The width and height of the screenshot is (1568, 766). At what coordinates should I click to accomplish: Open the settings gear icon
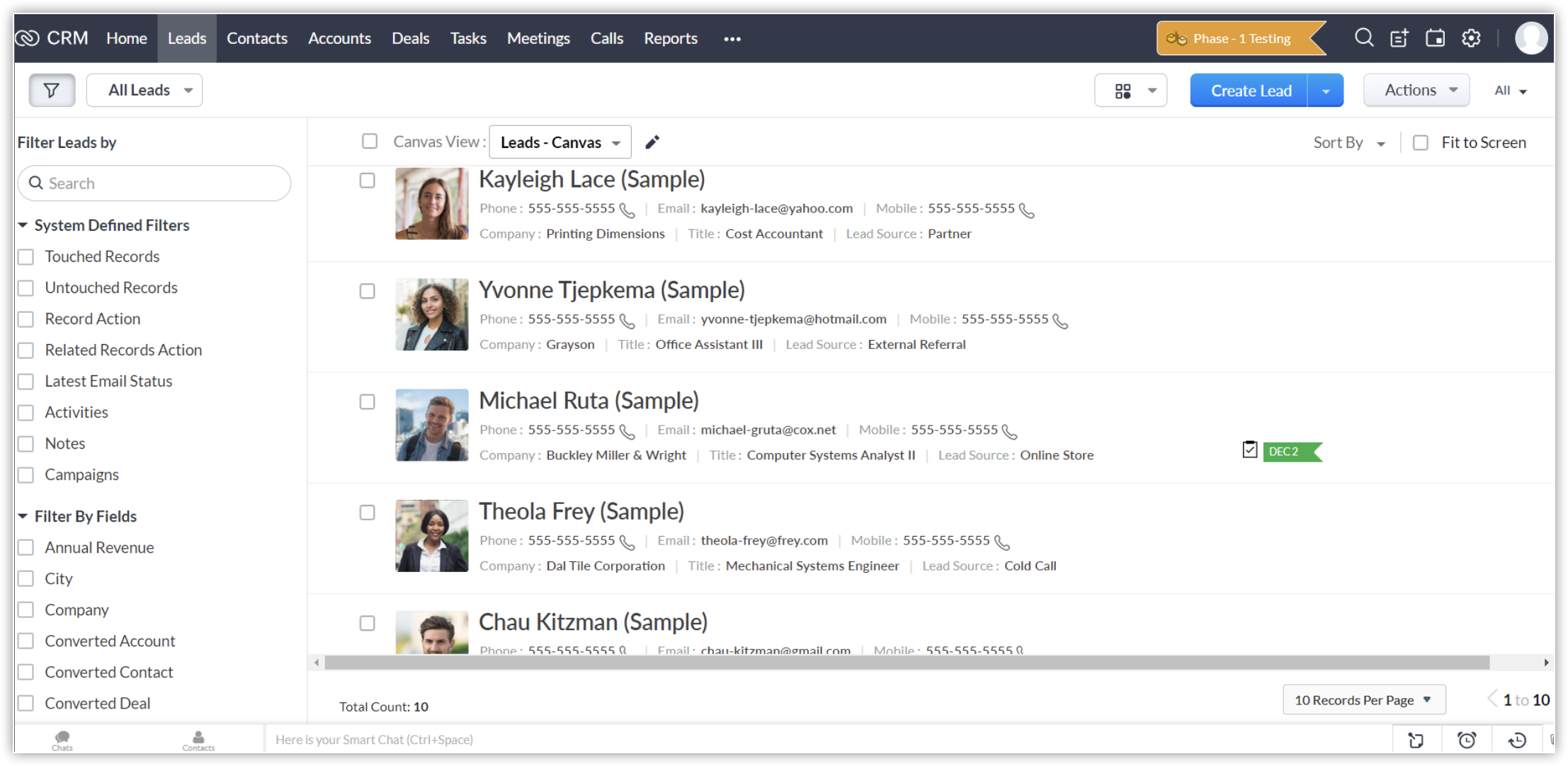(1471, 38)
